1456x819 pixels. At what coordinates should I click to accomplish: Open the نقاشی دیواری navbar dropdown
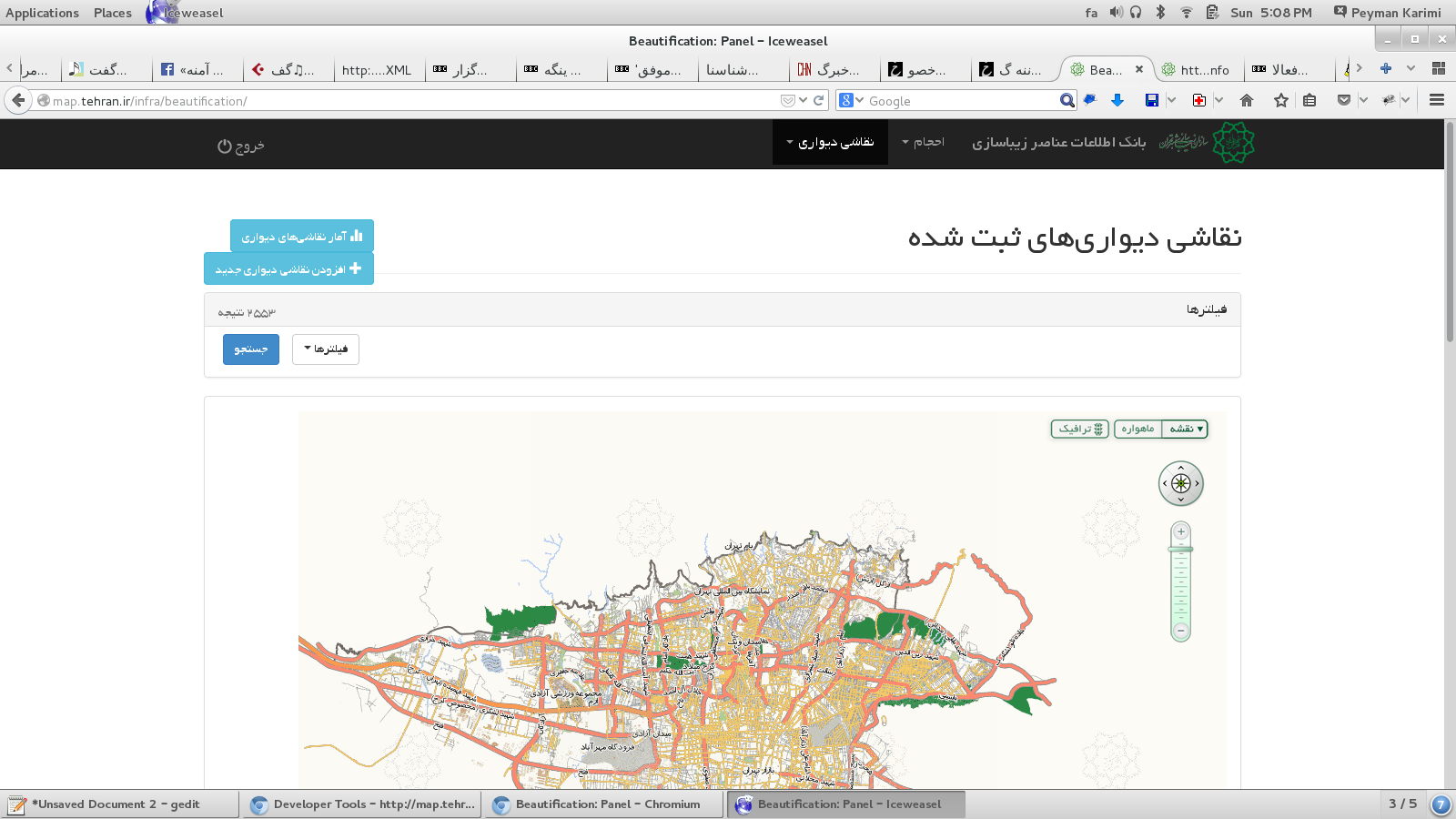[830, 143]
